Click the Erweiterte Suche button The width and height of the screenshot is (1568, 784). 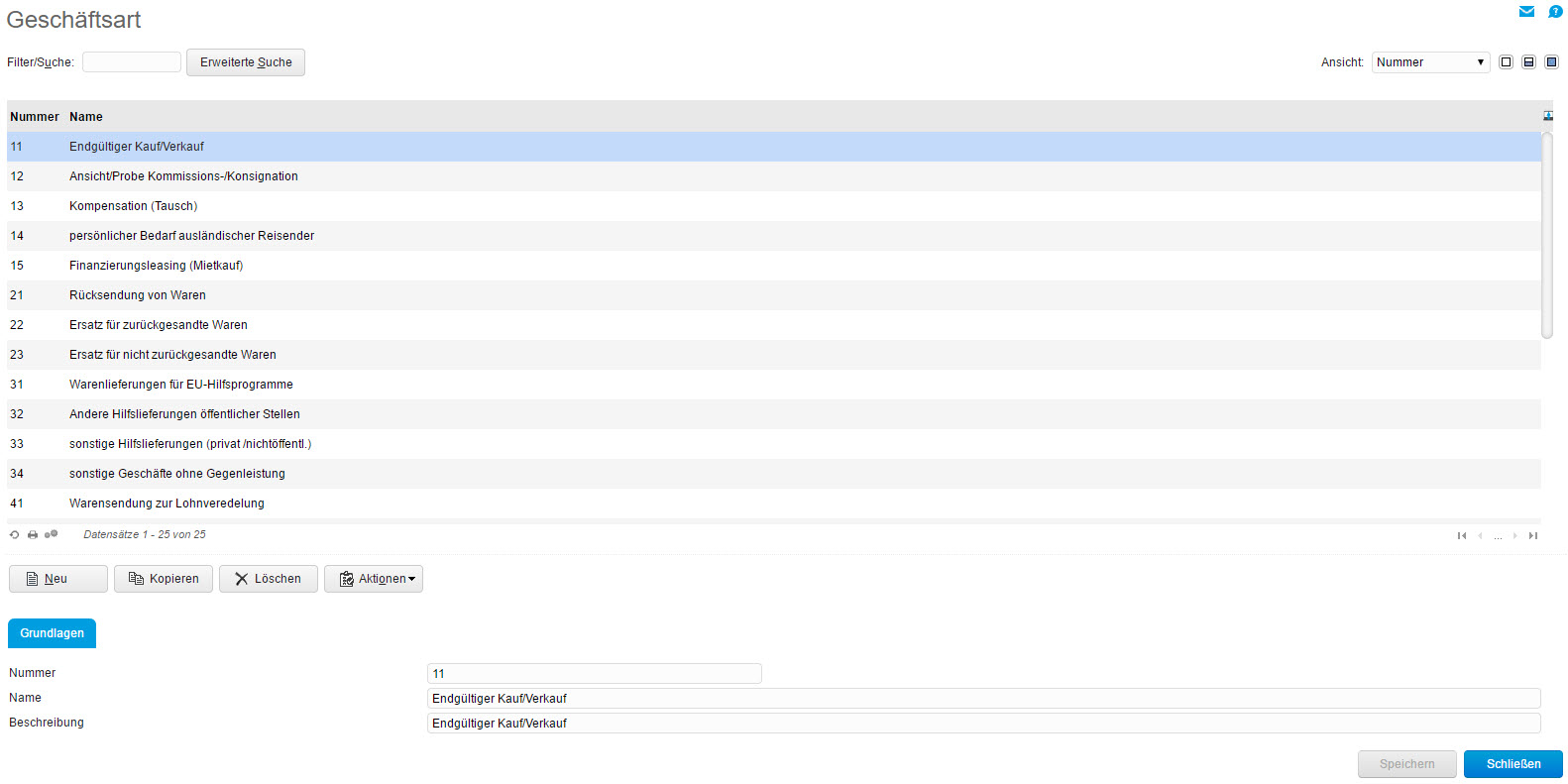pos(246,62)
